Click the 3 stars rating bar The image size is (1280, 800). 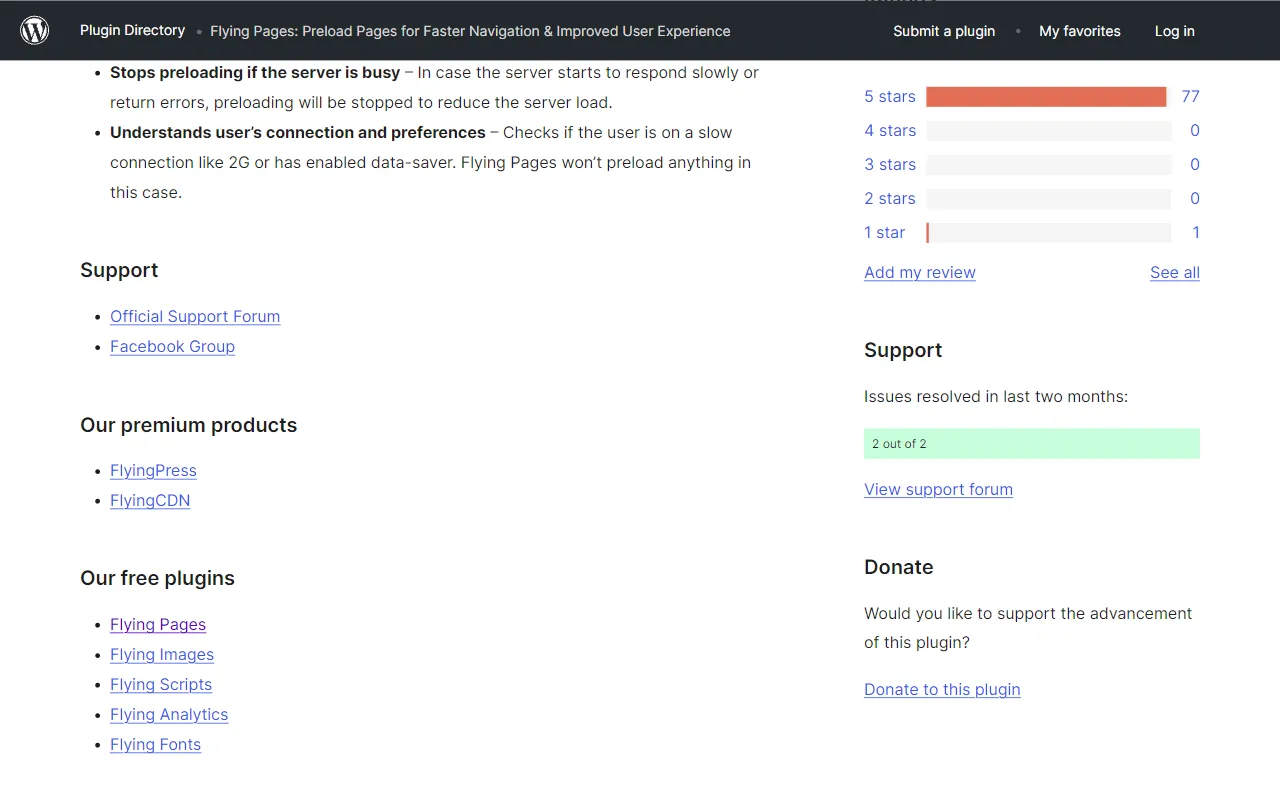[x=1048, y=164]
